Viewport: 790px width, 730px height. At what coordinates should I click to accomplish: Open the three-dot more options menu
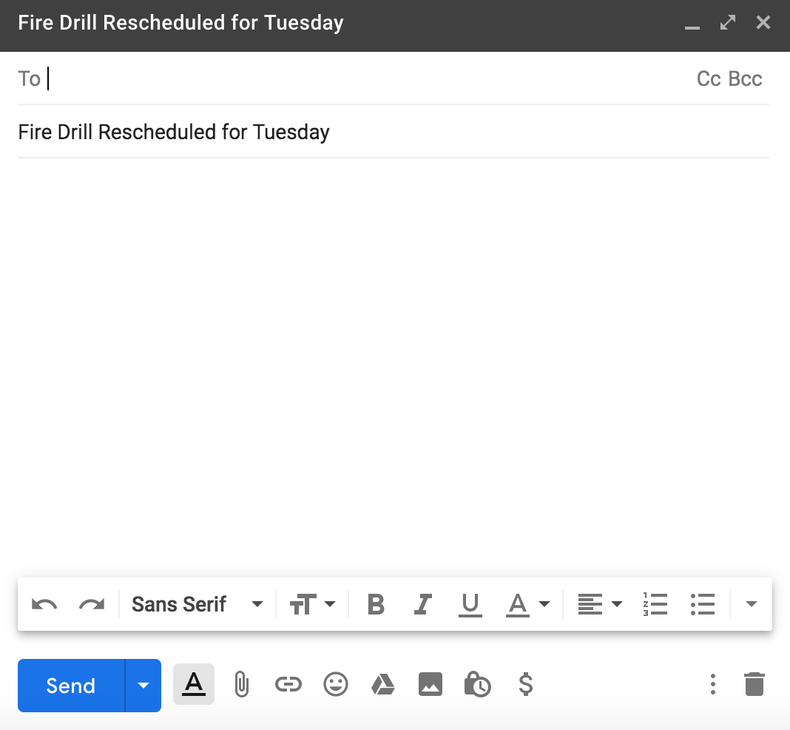click(x=713, y=685)
